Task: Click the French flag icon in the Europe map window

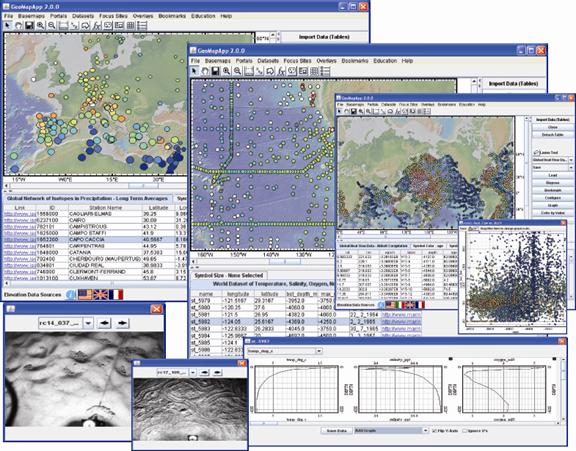Action: tap(116, 295)
